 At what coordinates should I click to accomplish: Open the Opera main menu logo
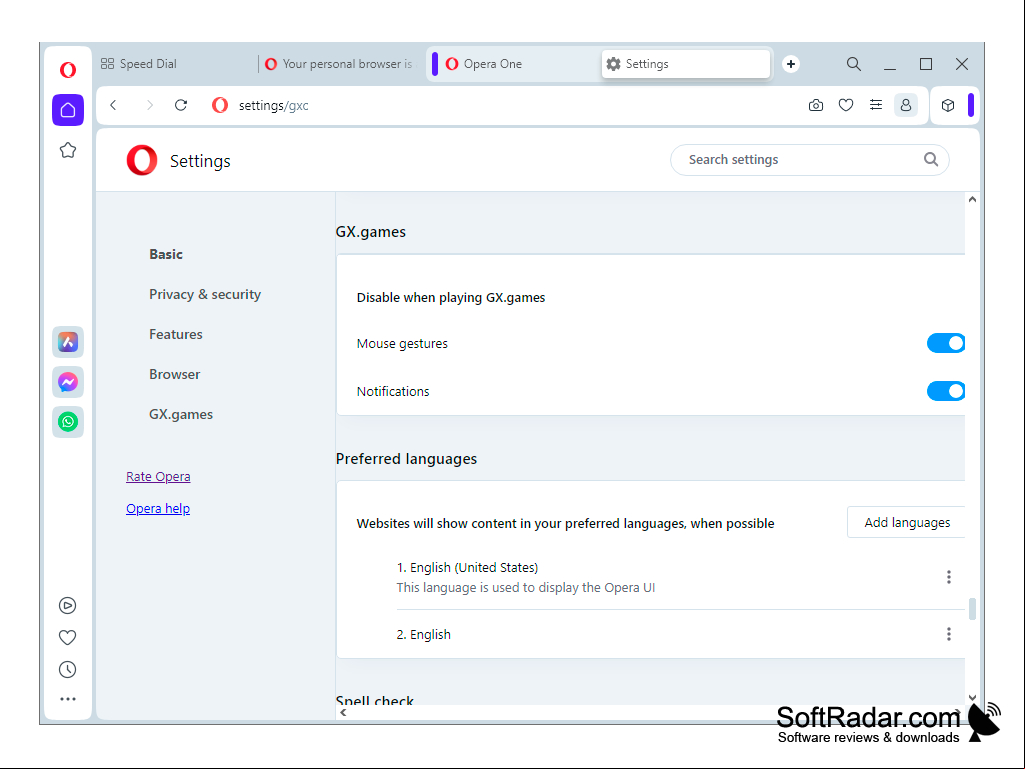pyautogui.click(x=68, y=69)
